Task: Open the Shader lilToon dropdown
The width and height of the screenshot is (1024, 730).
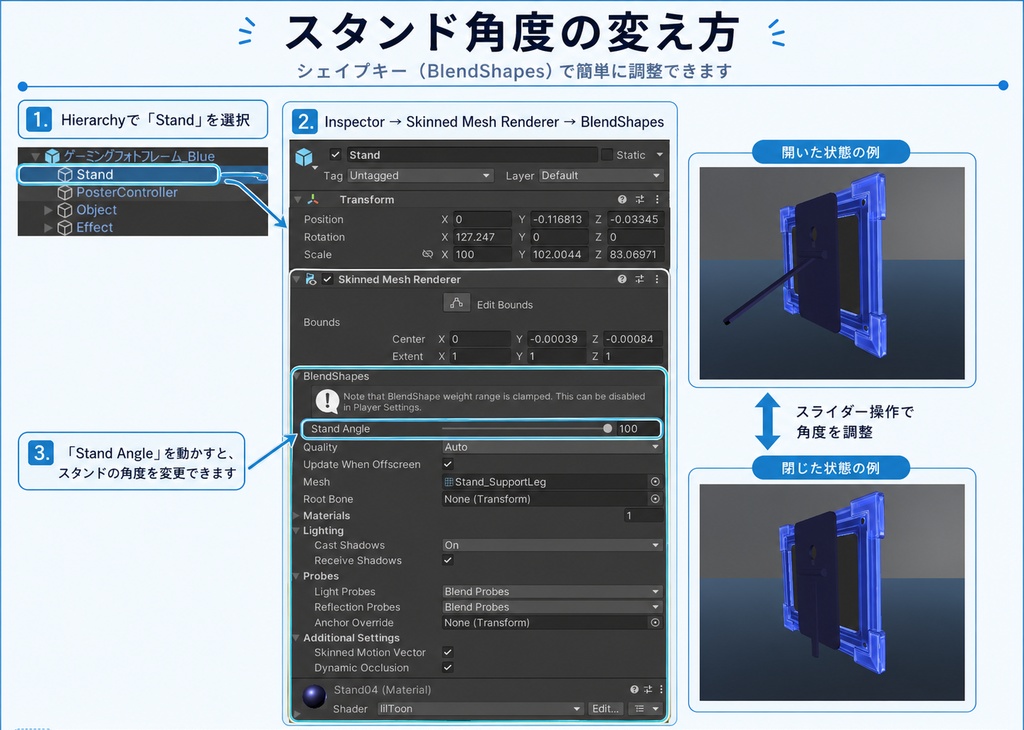Action: tap(480, 709)
